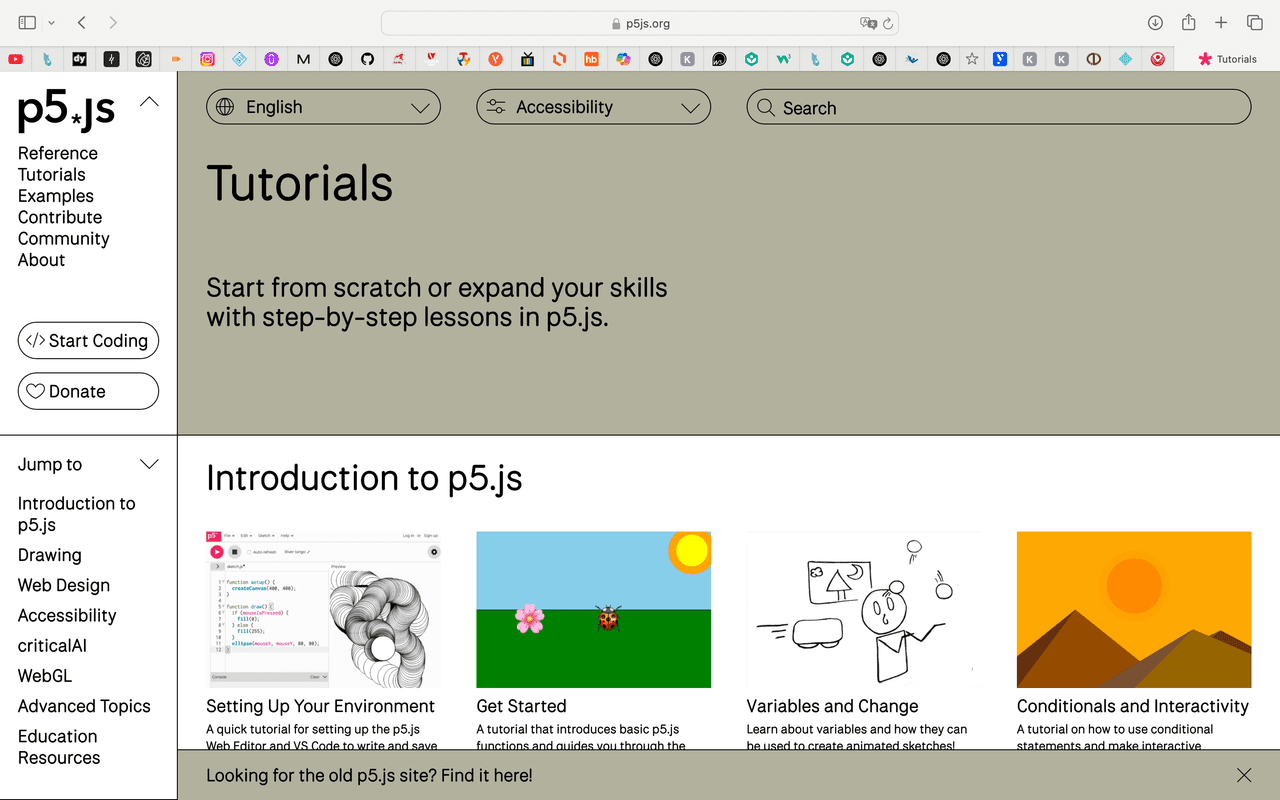Click the Safari downloads icon

click(1155, 22)
